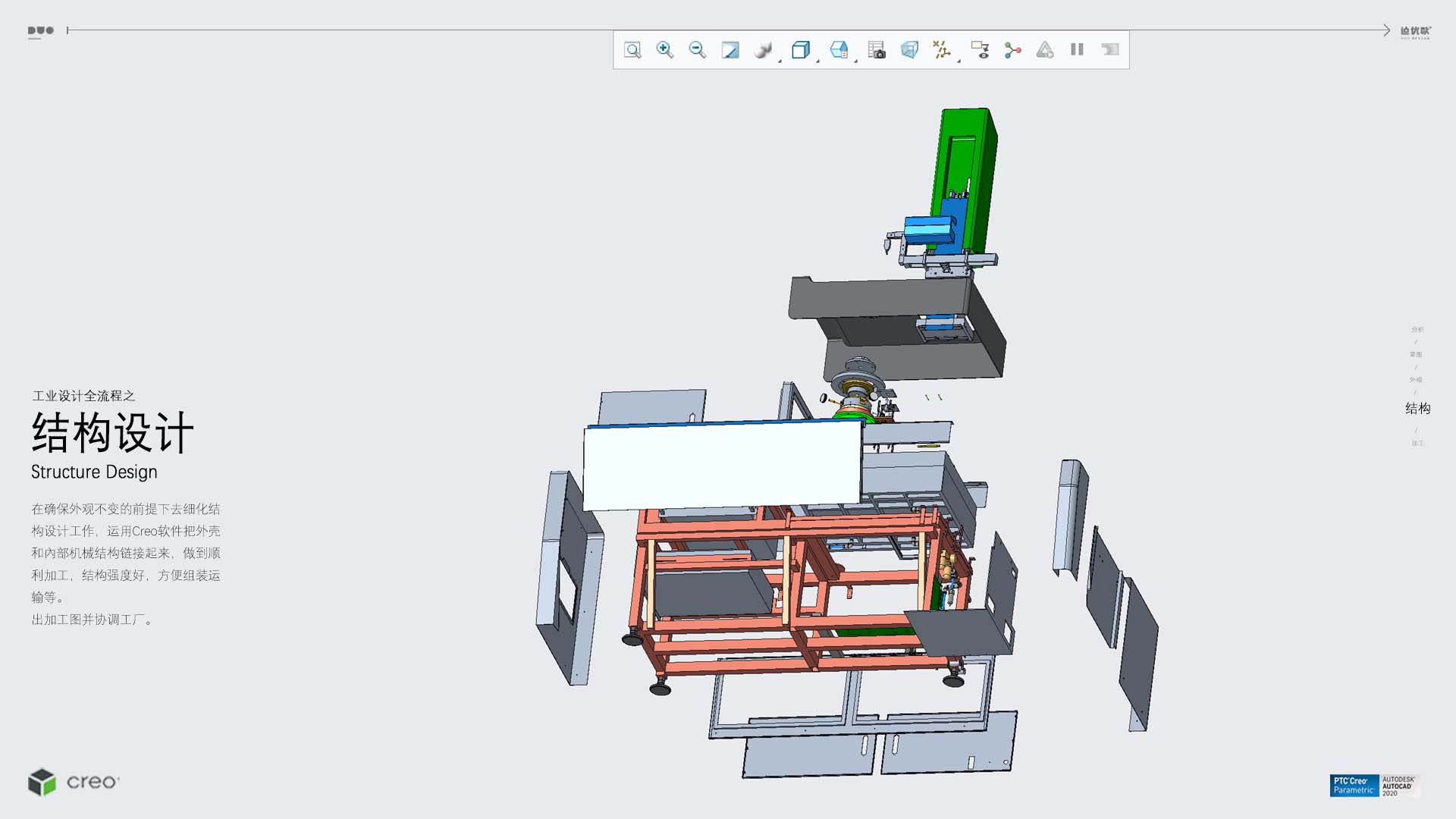This screenshot has width=1456, height=819.
Task: Toggle the spin center triangle icon
Action: tap(1045, 50)
